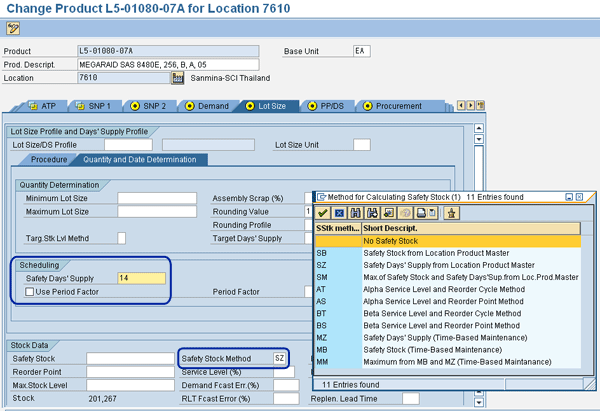The width and height of the screenshot is (600, 411).
Task: Switch to the Procedure subtab
Action: pyautogui.click(x=49, y=159)
